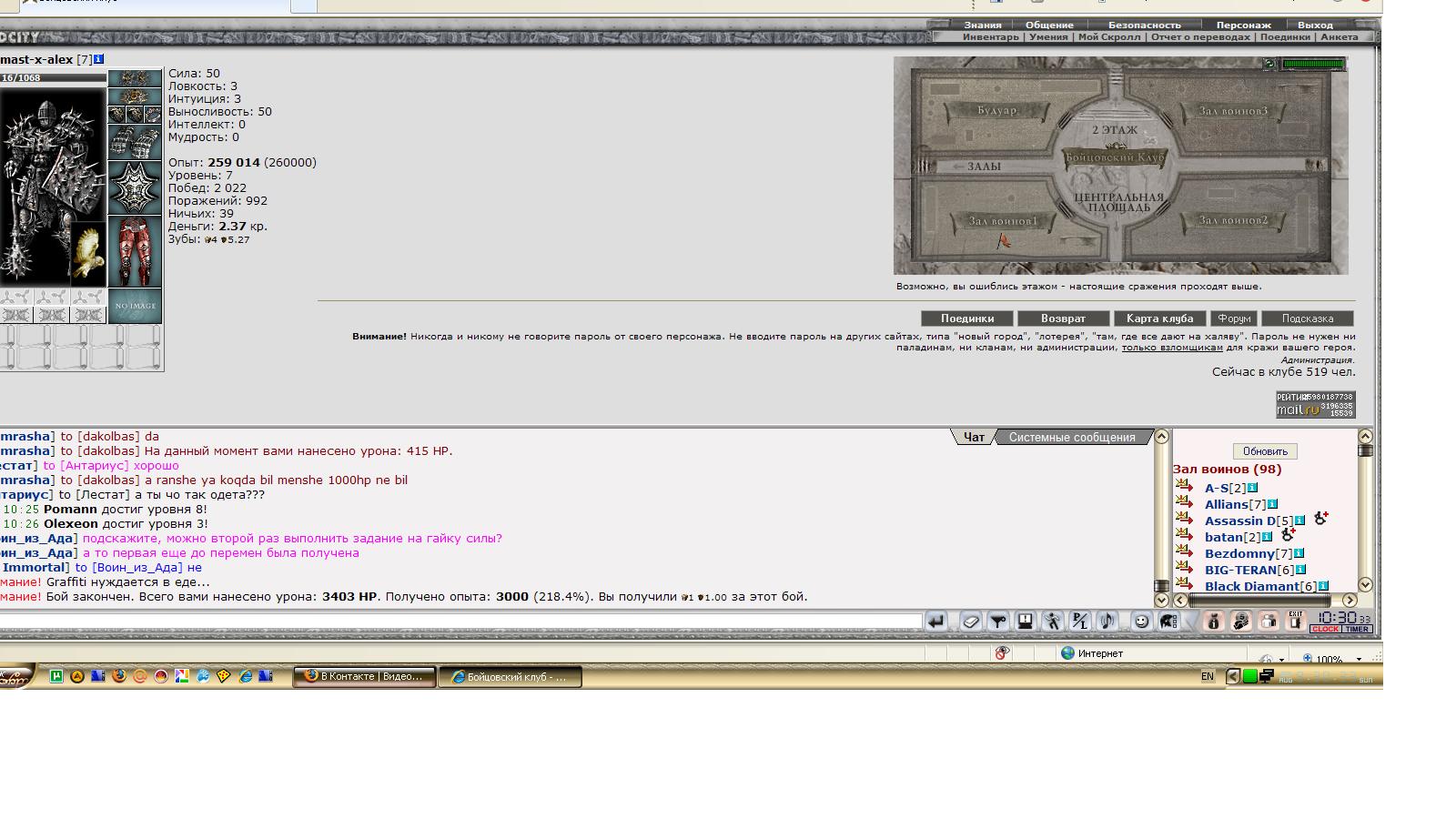
Task: Click the owl pet item slot
Action: point(88,252)
